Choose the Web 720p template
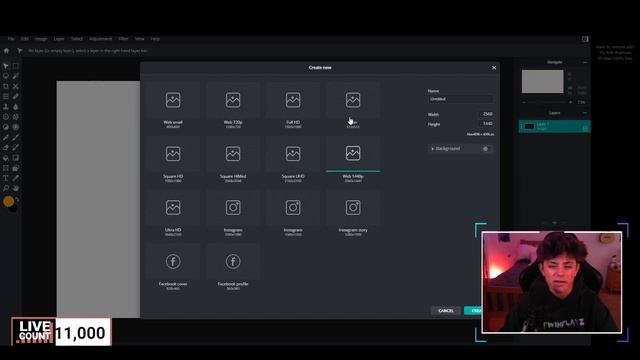The width and height of the screenshot is (640, 360). tap(233, 105)
